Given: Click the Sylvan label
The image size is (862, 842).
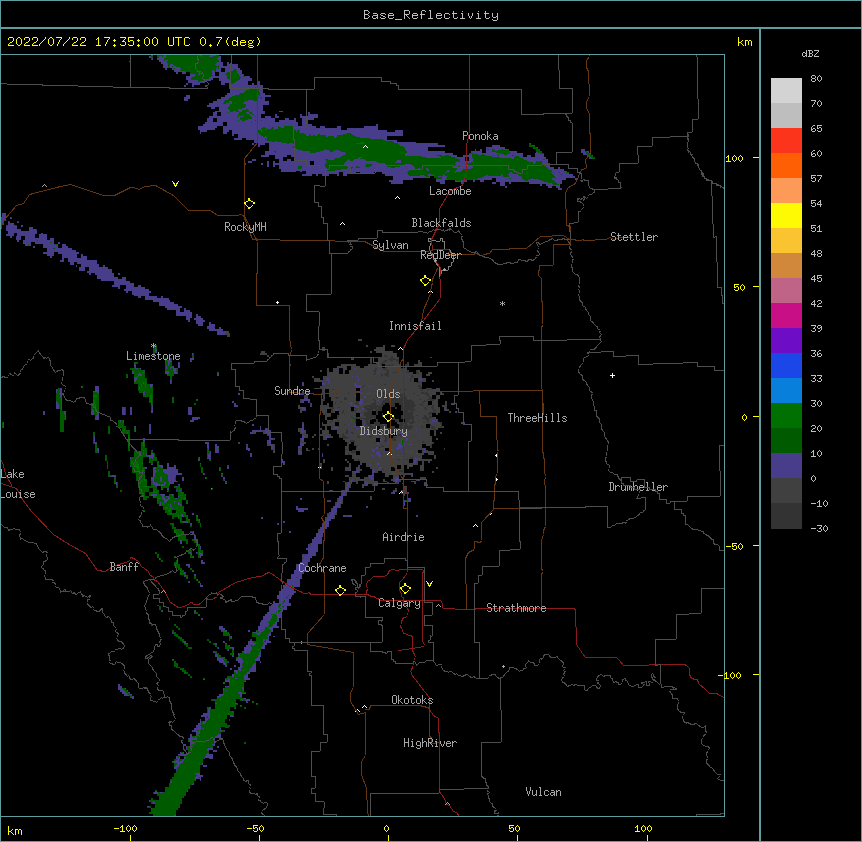Looking at the screenshot, I should point(390,245).
